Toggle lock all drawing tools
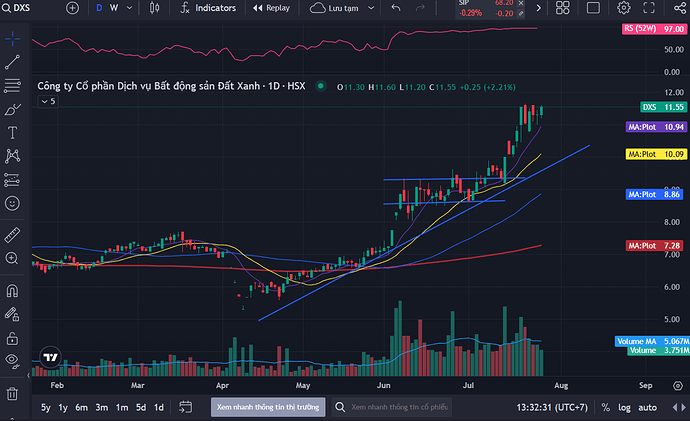The width and height of the screenshot is (690, 421). coord(12,338)
